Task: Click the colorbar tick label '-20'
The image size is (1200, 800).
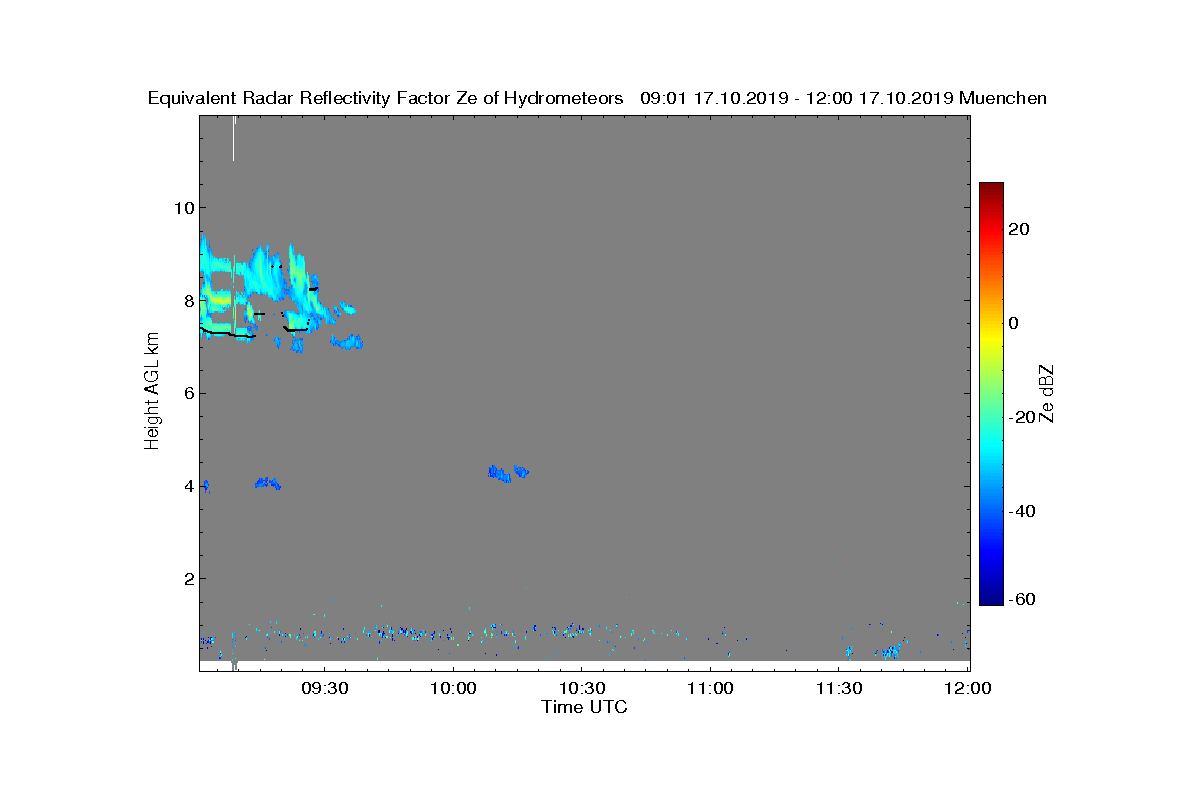Action: [1024, 417]
